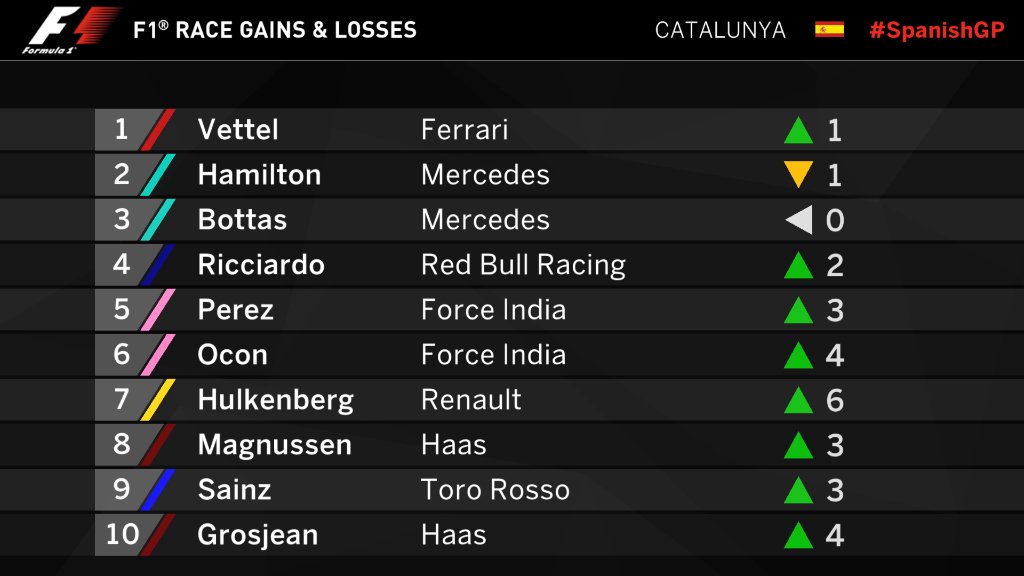Click the white left arrow for Bottas

point(799,219)
